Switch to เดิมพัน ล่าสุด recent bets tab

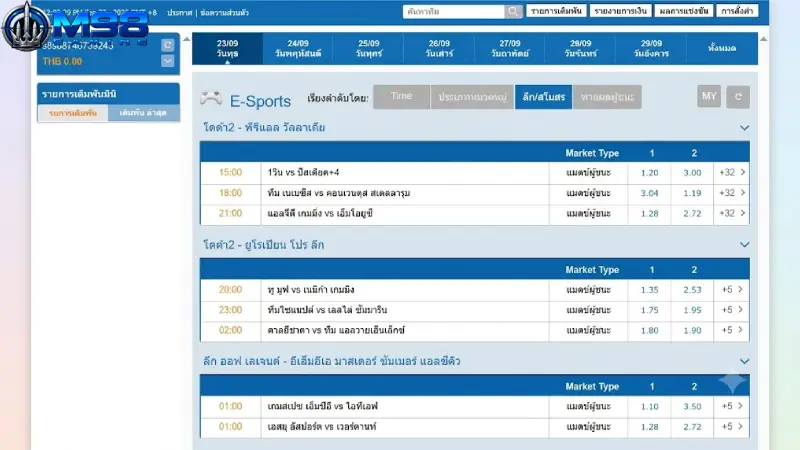[x=143, y=113]
